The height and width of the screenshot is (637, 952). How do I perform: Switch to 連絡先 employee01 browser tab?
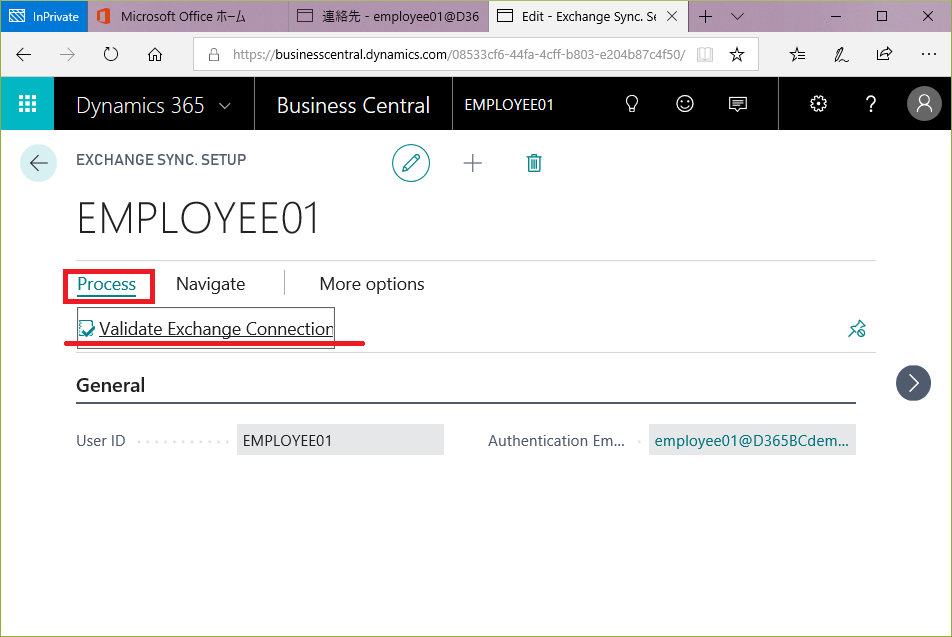[x=389, y=16]
